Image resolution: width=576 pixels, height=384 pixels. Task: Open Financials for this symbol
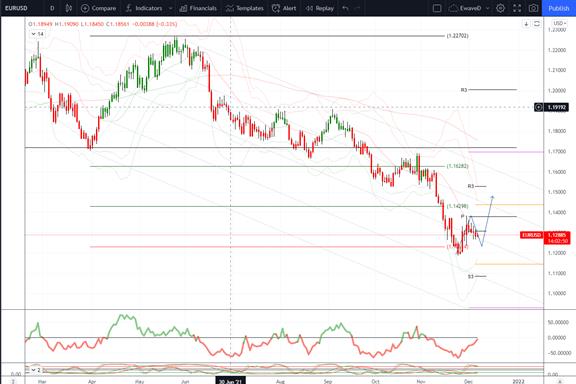pos(198,8)
